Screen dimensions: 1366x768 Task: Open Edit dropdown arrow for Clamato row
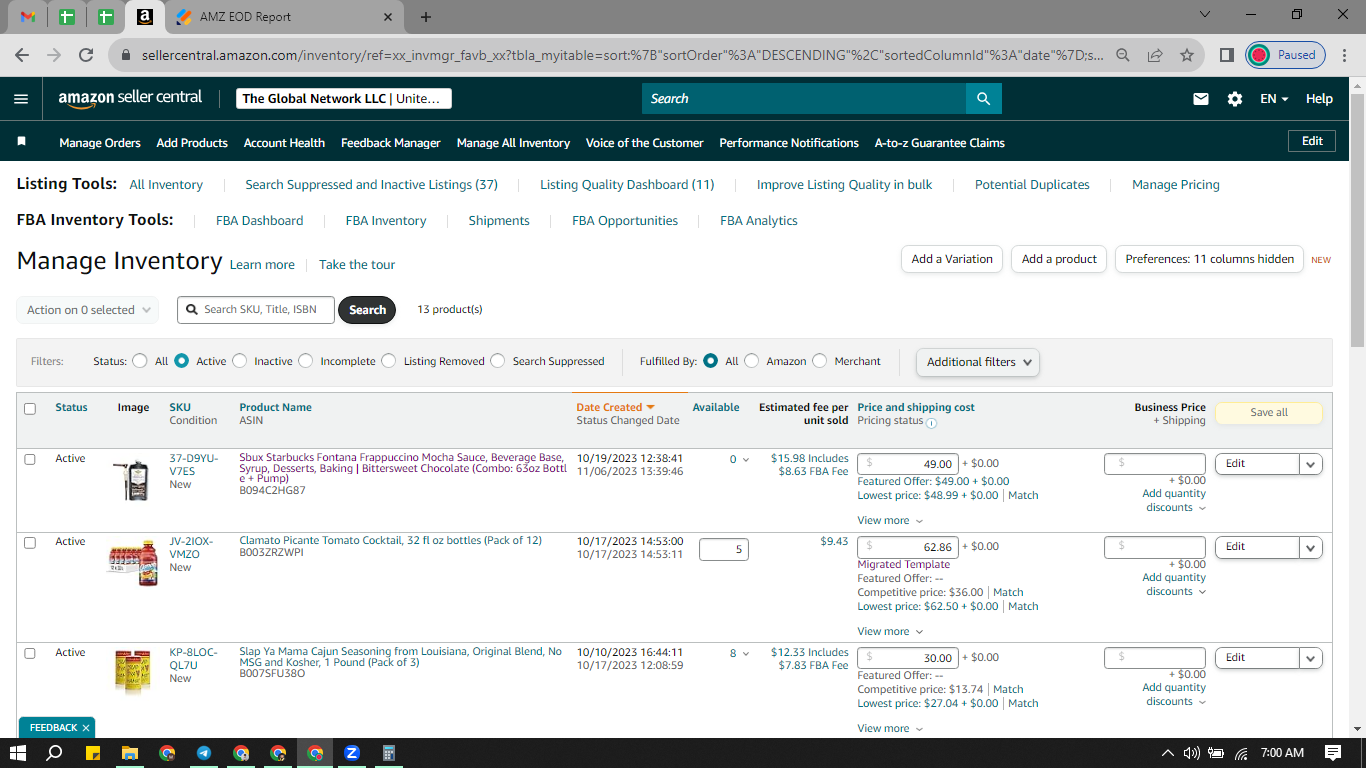[x=1311, y=547]
